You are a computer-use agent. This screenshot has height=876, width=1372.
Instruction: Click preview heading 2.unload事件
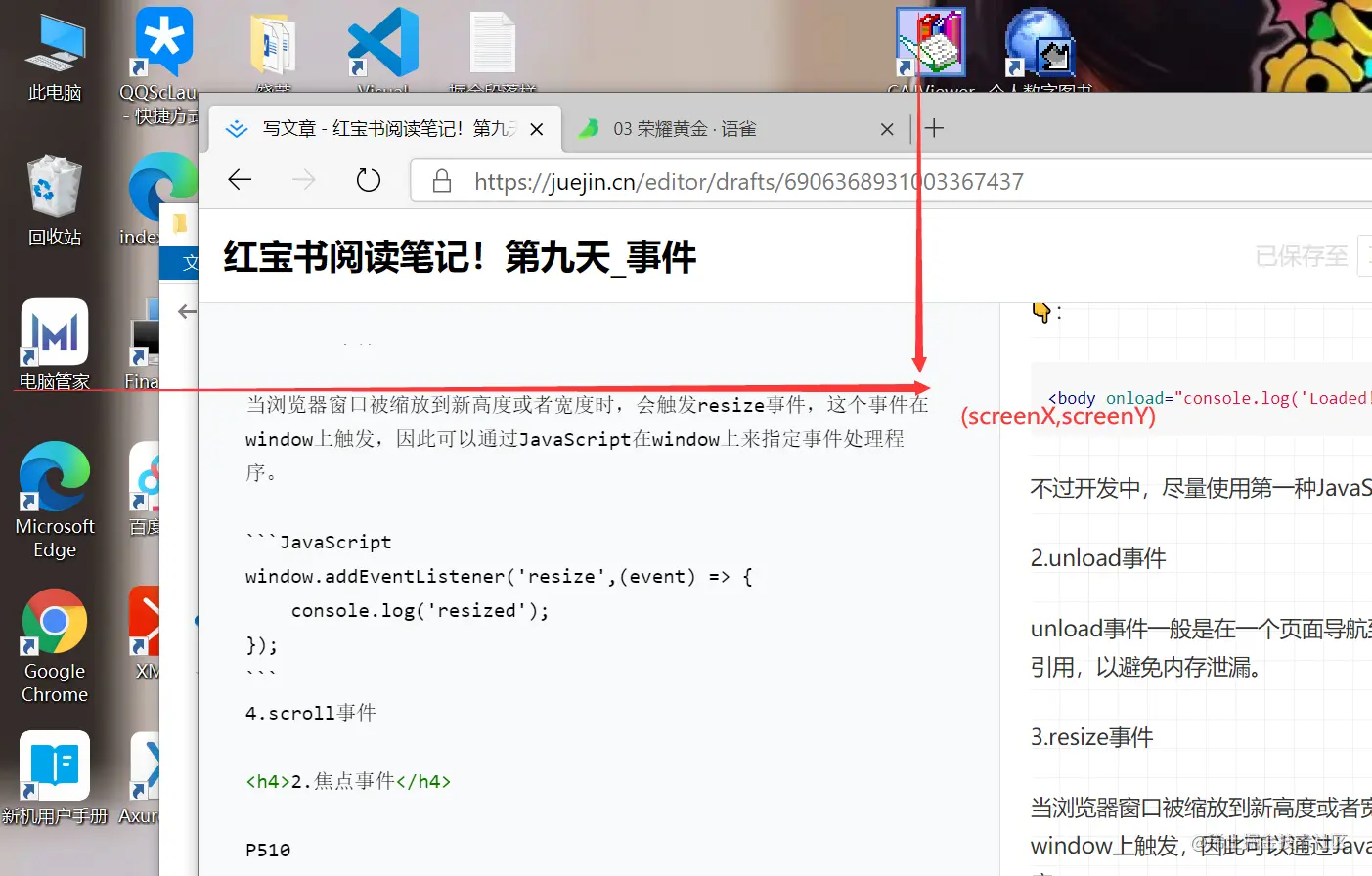click(1098, 558)
